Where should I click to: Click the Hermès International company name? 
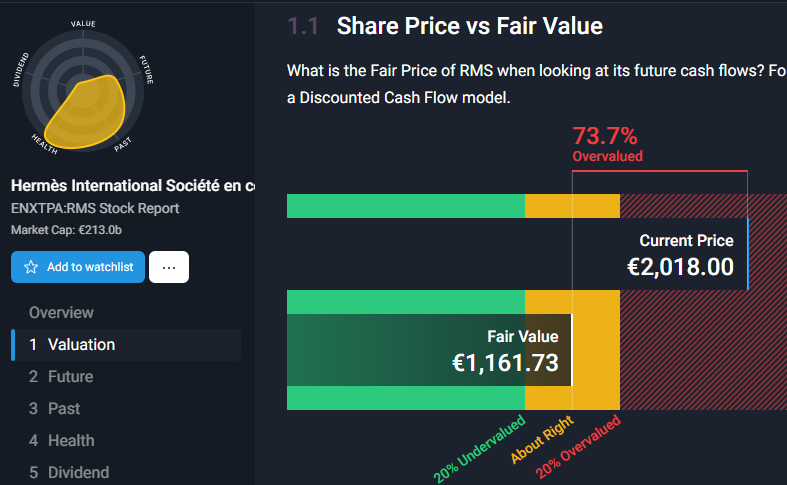tap(133, 186)
